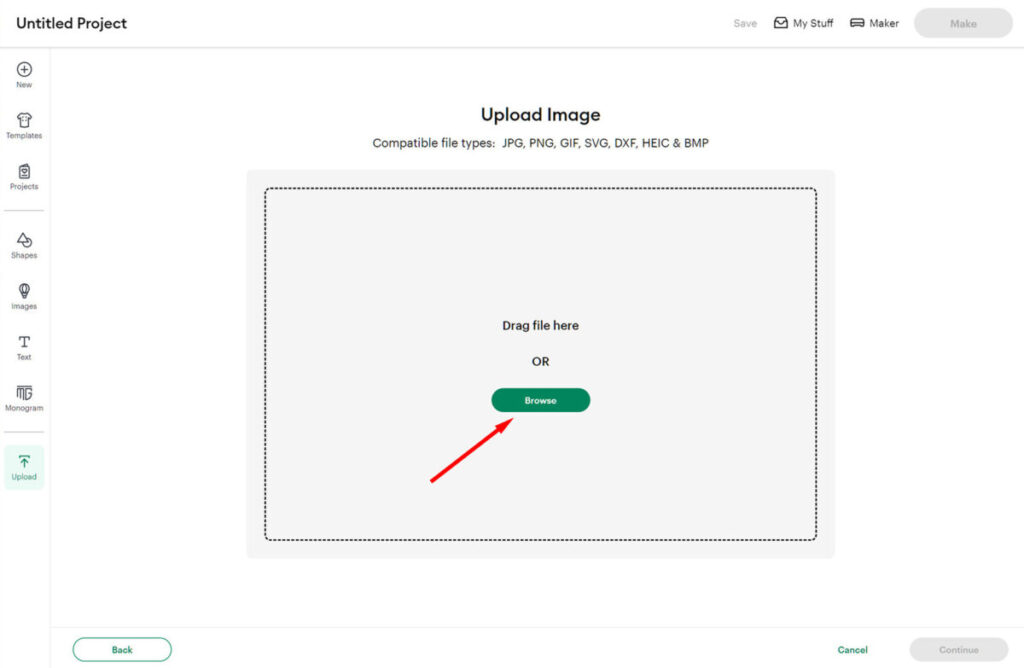Go back using the Back button
The image size is (1024, 668).
122,650
